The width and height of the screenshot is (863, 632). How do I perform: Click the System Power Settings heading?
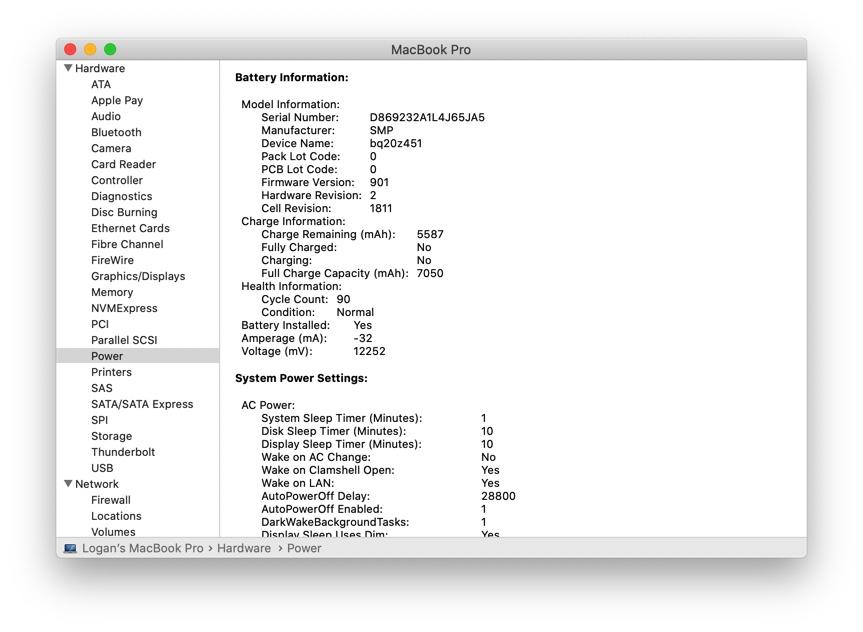[x=301, y=378]
